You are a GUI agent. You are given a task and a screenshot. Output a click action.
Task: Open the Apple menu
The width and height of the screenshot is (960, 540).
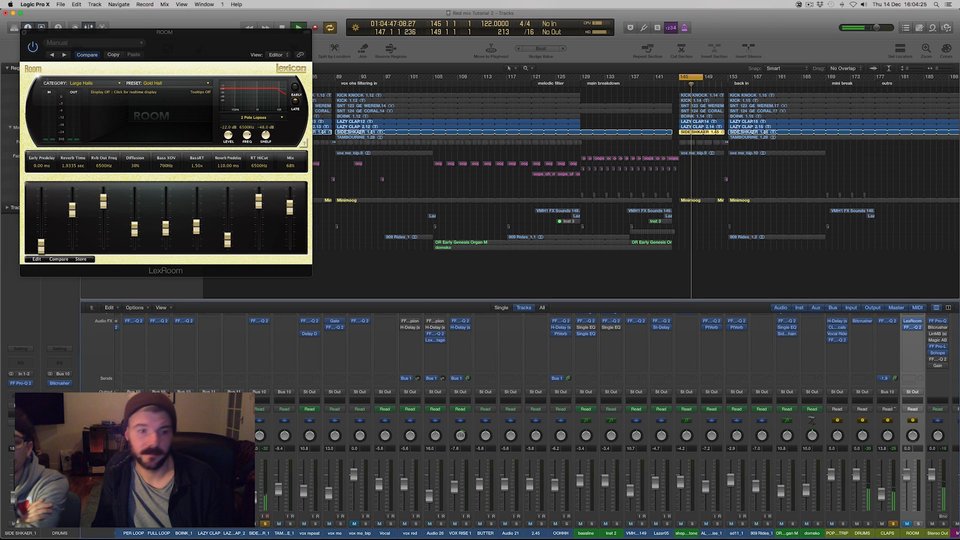10,4
